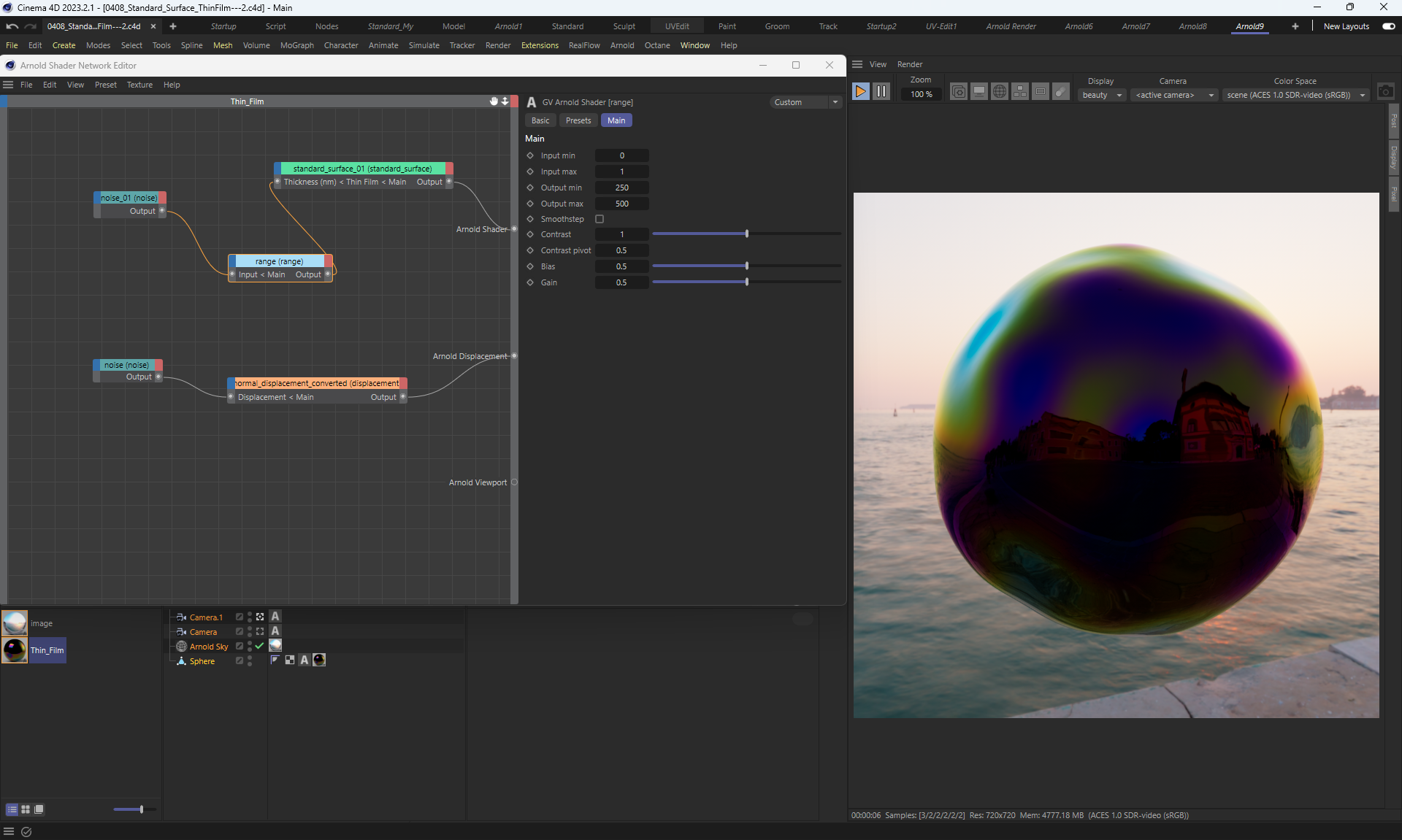This screenshot has width=1402, height=840.
Task: Open the MoGraph menu
Action: click(x=296, y=45)
